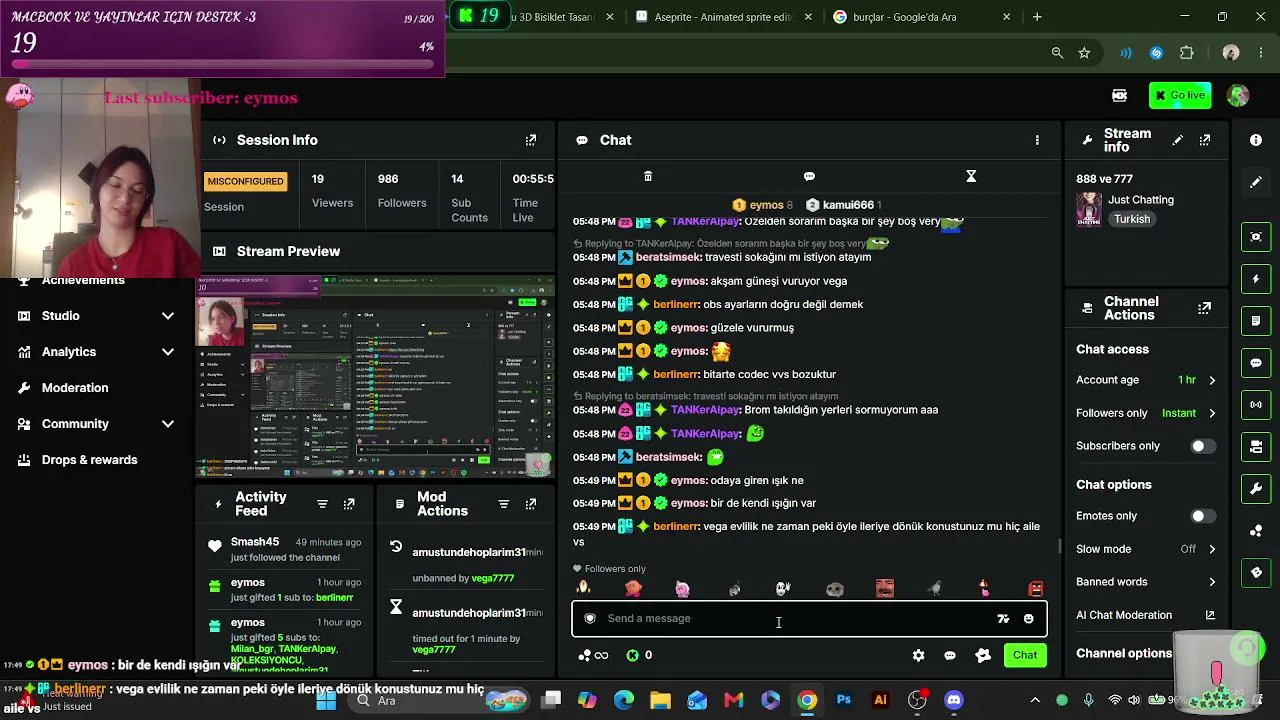This screenshot has width=1280, height=720.
Task: Toggle the broadcast signal icon in sidebar
Action: [x=1256, y=404]
